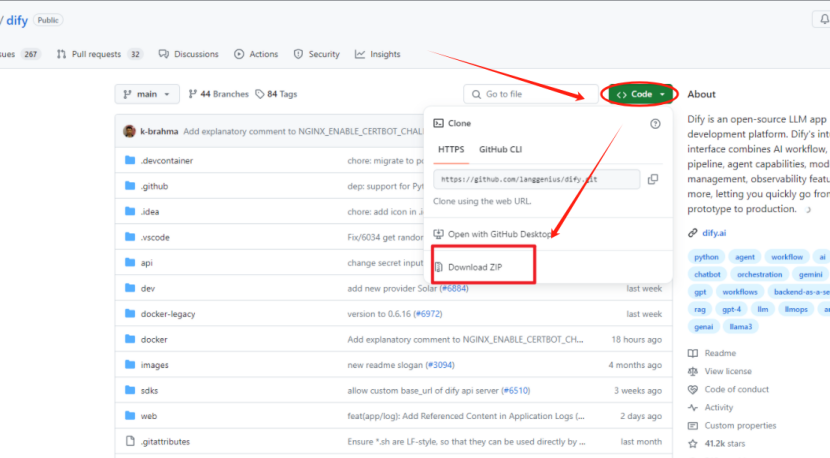Open the sdks folder

click(x=149, y=390)
